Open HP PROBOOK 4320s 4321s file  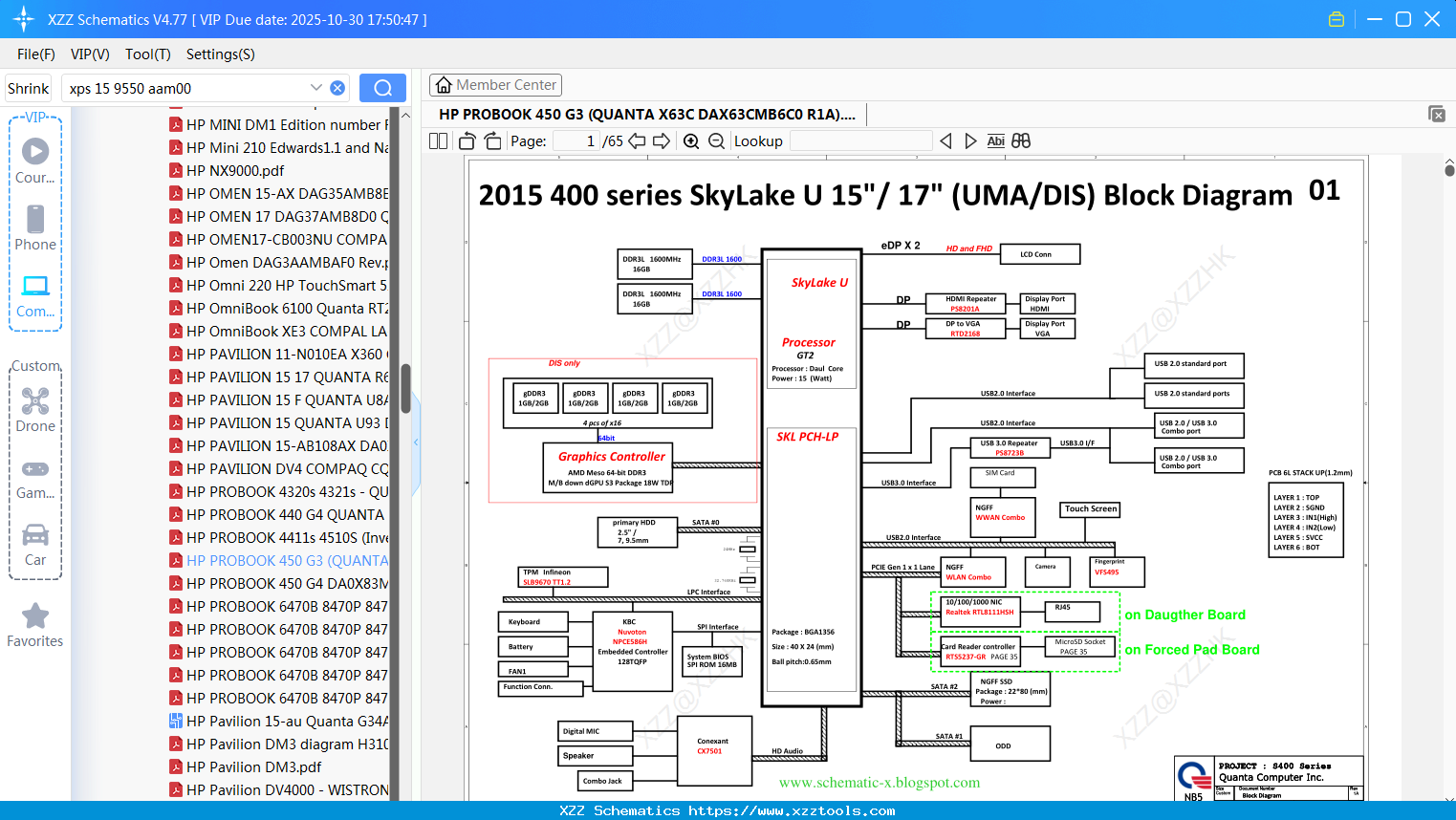(279, 491)
